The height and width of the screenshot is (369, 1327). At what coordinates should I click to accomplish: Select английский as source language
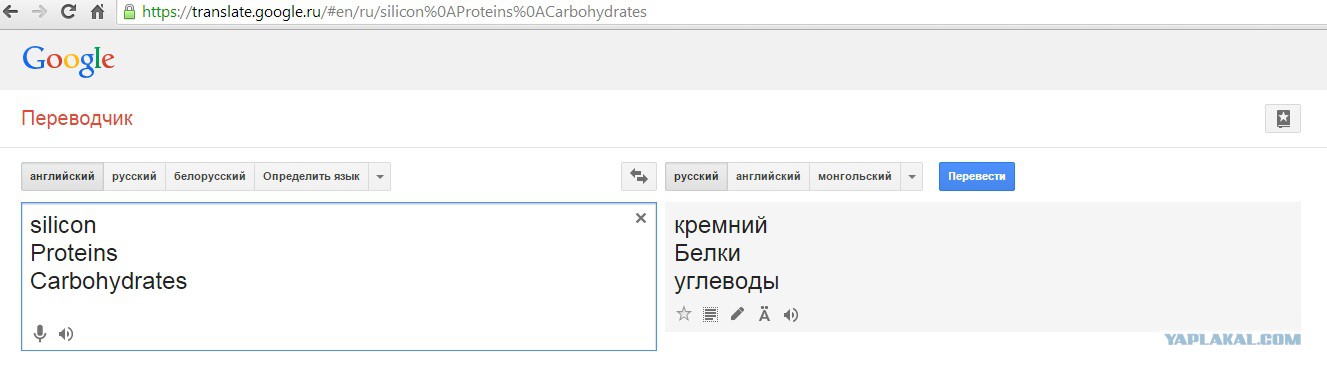(62, 176)
